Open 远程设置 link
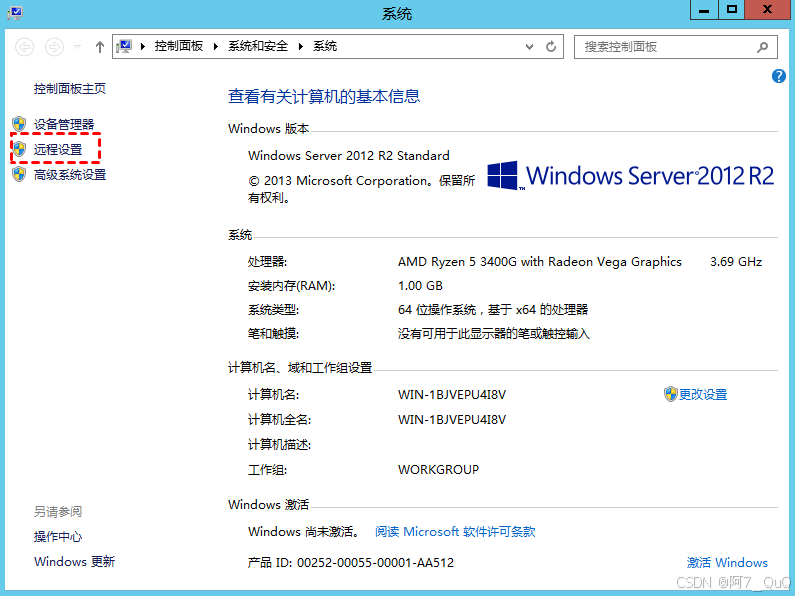The height and width of the screenshot is (596, 795). pos(58,150)
